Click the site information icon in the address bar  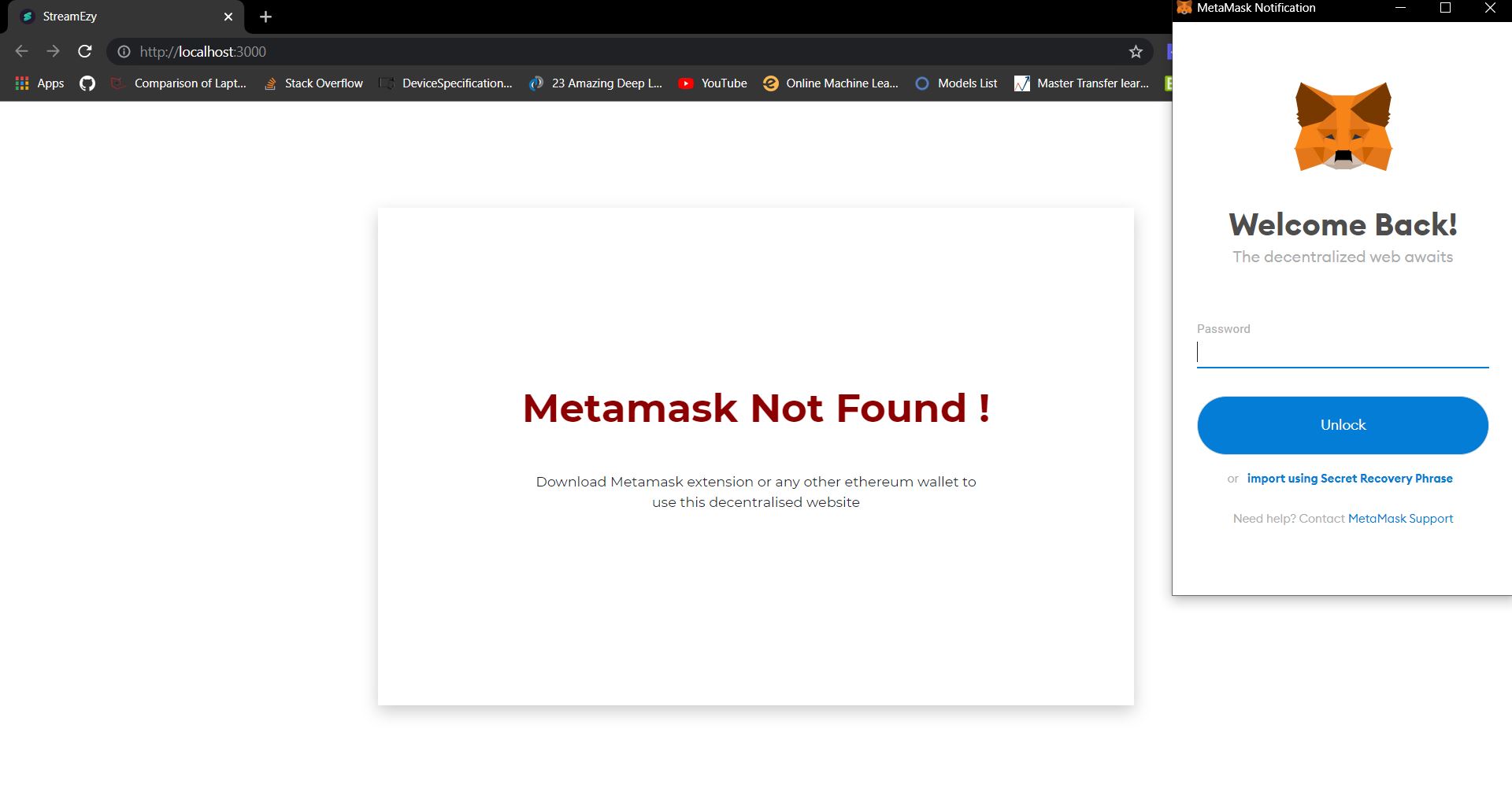(124, 51)
